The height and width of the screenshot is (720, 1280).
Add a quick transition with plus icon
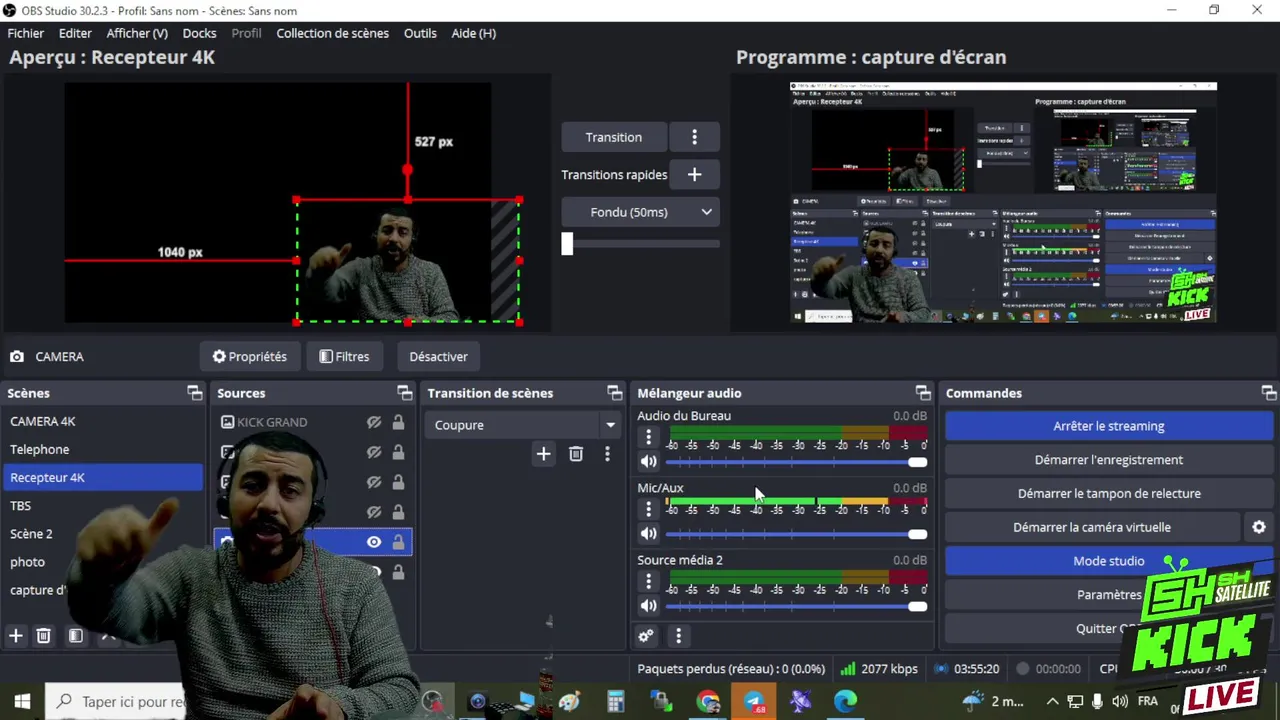694,174
